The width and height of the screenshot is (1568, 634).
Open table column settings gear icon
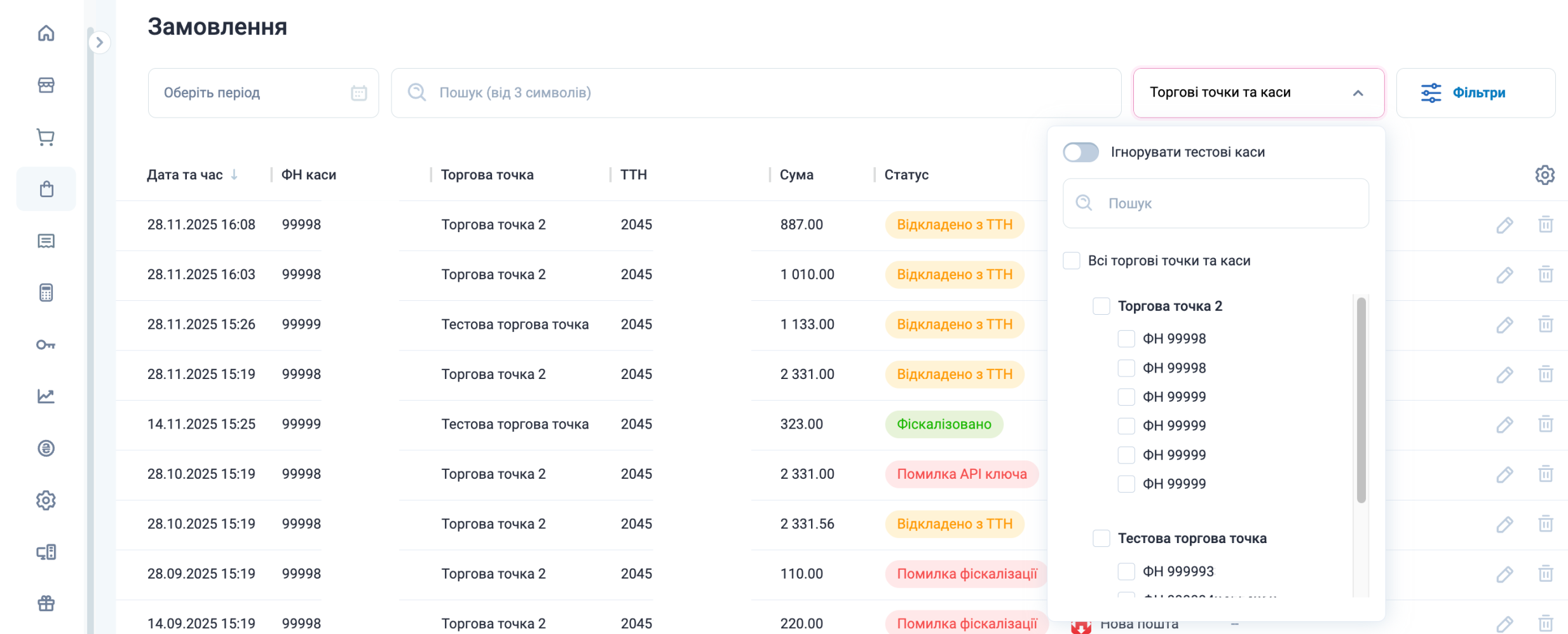(1544, 175)
